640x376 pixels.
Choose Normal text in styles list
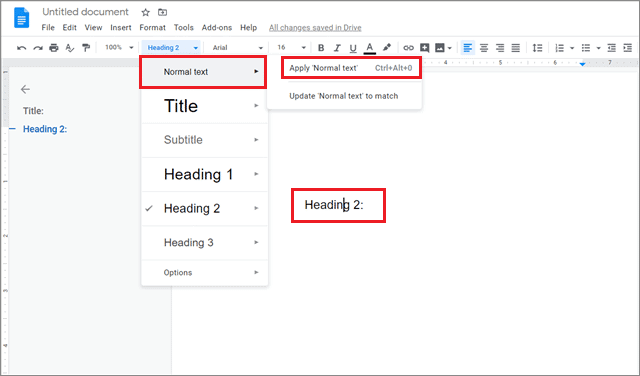(203, 72)
